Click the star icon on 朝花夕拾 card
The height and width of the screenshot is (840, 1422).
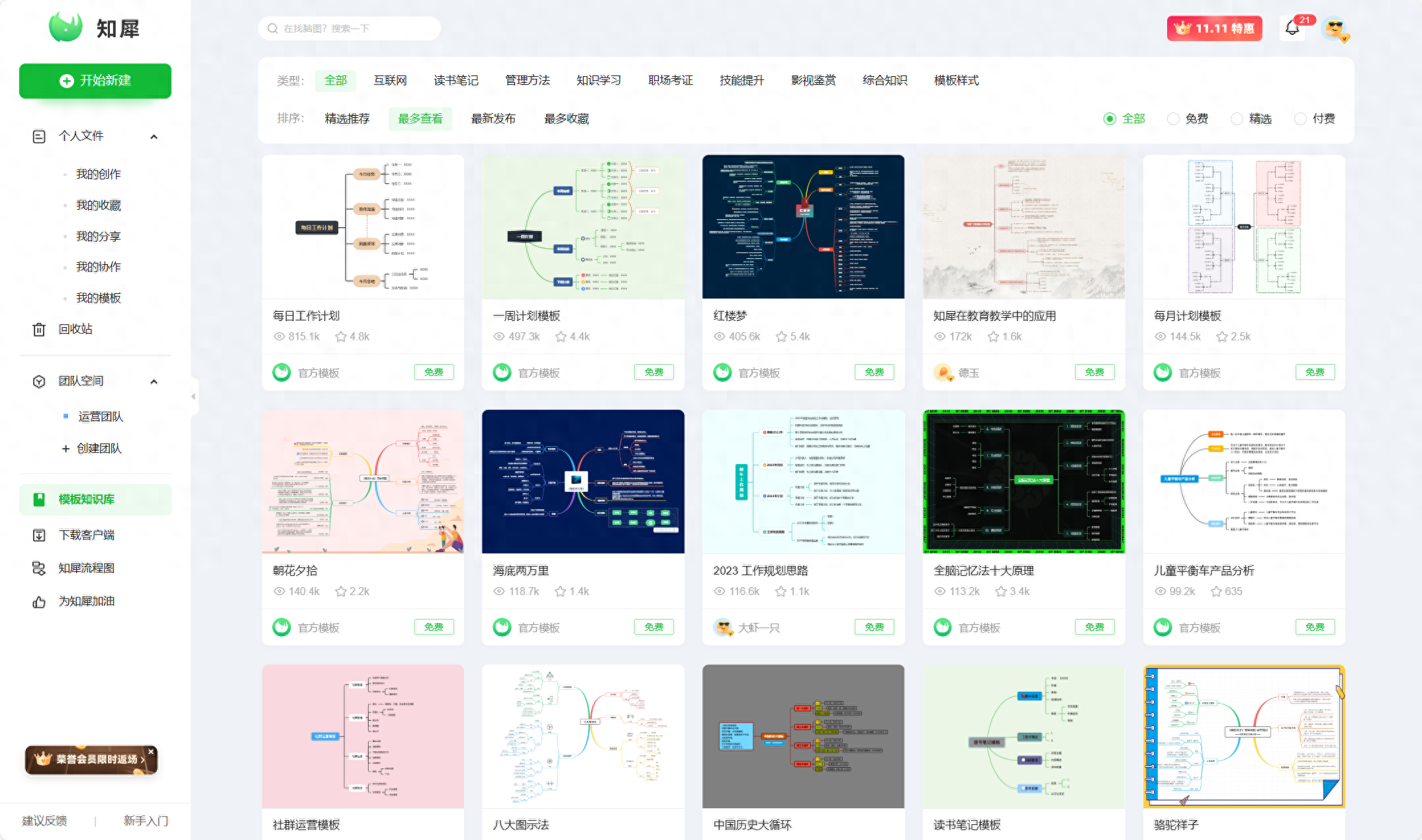click(341, 591)
